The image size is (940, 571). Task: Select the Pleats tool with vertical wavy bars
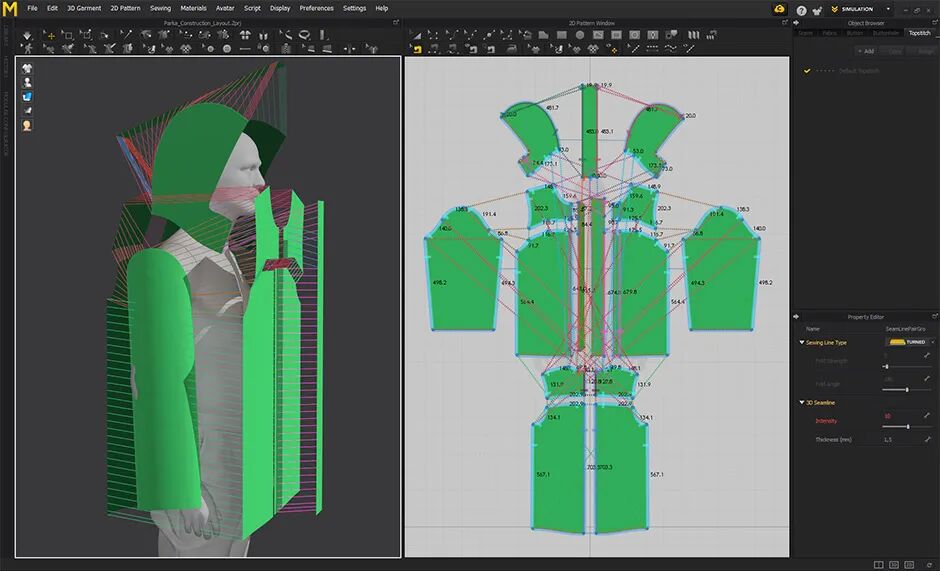point(694,35)
